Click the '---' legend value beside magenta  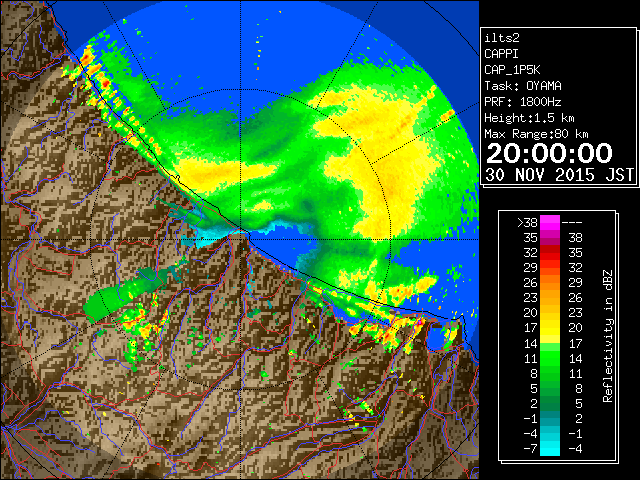pos(572,222)
